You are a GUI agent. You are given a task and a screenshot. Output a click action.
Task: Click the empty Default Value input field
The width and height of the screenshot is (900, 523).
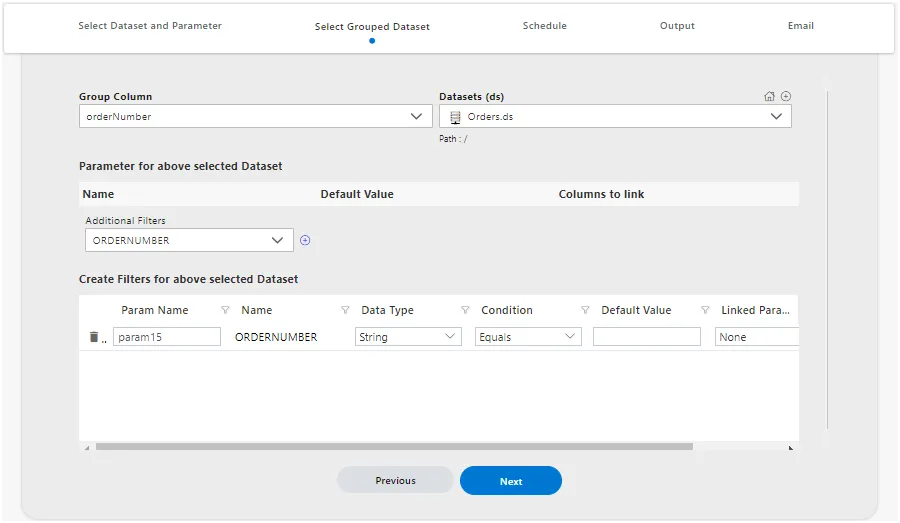(x=647, y=337)
